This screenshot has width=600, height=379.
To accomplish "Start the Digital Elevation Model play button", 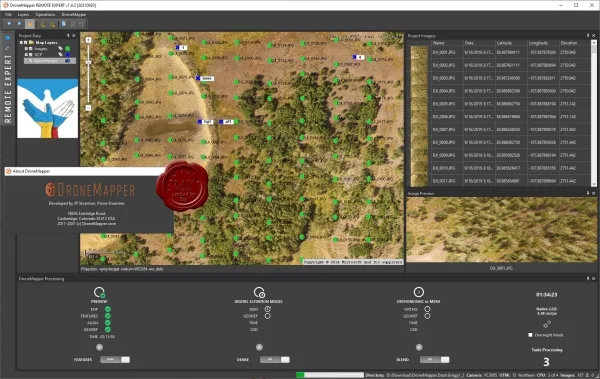I will coord(259,347).
